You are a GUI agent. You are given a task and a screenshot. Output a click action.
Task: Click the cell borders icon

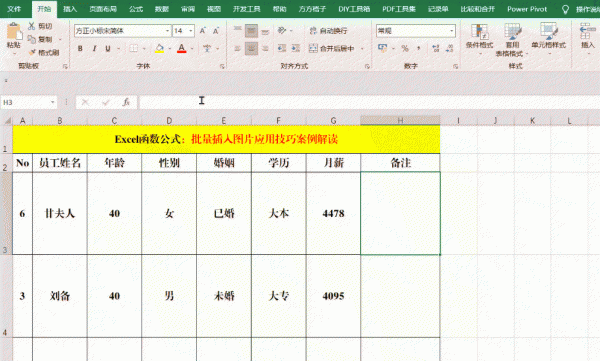[x=134, y=48]
